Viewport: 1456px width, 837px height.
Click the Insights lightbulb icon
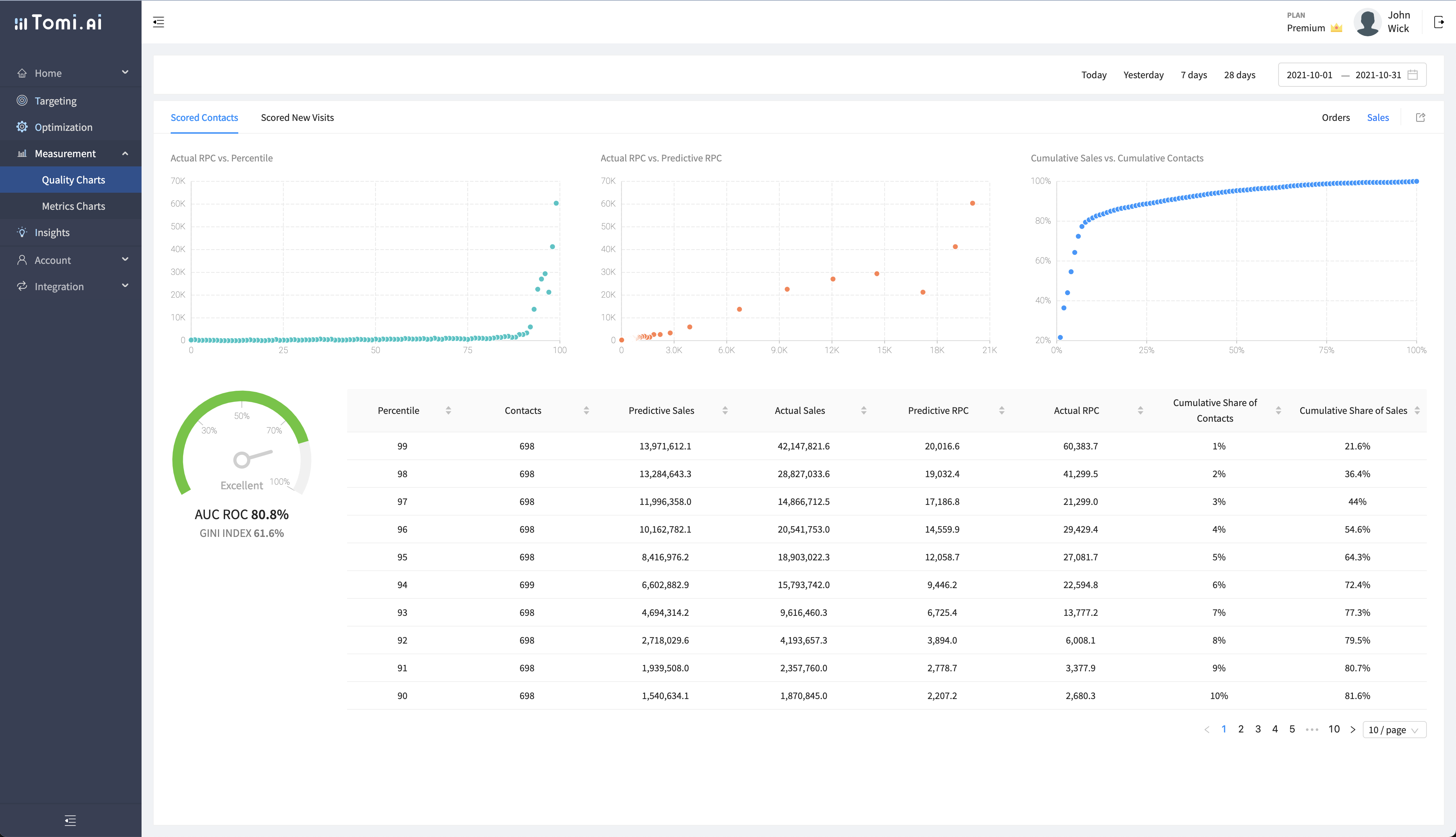22,232
